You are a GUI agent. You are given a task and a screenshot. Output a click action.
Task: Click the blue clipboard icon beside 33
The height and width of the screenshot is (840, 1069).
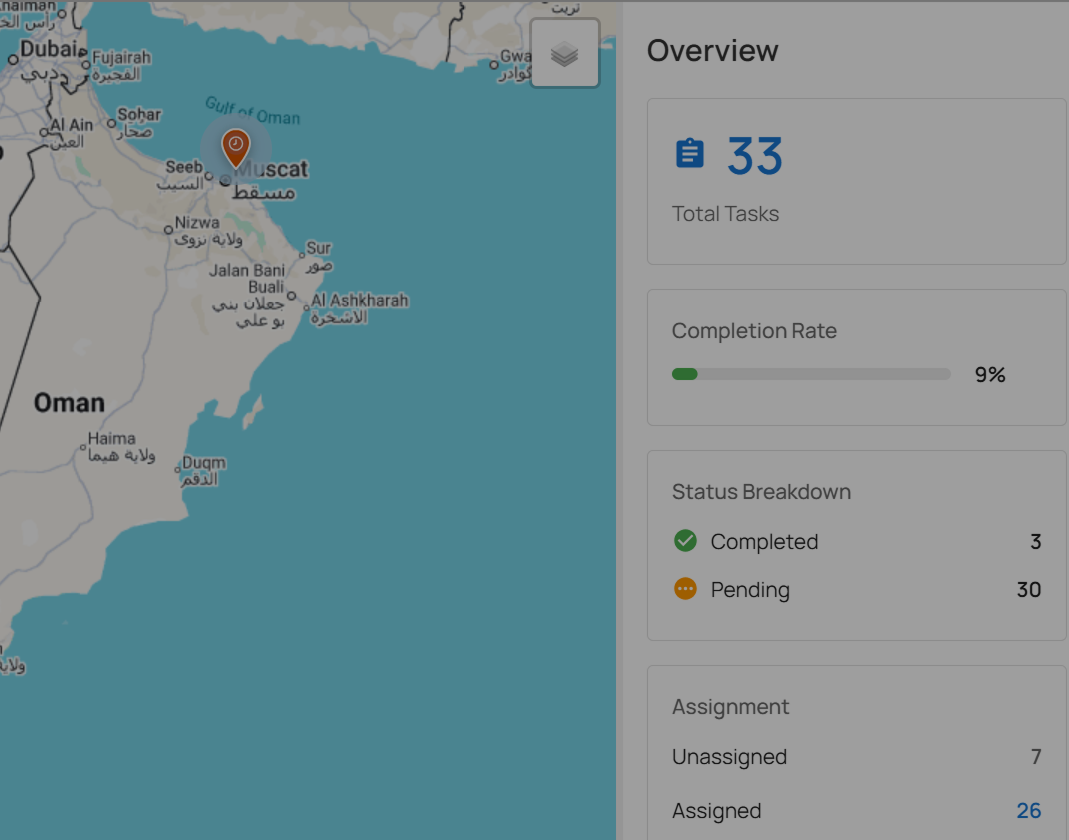click(689, 153)
